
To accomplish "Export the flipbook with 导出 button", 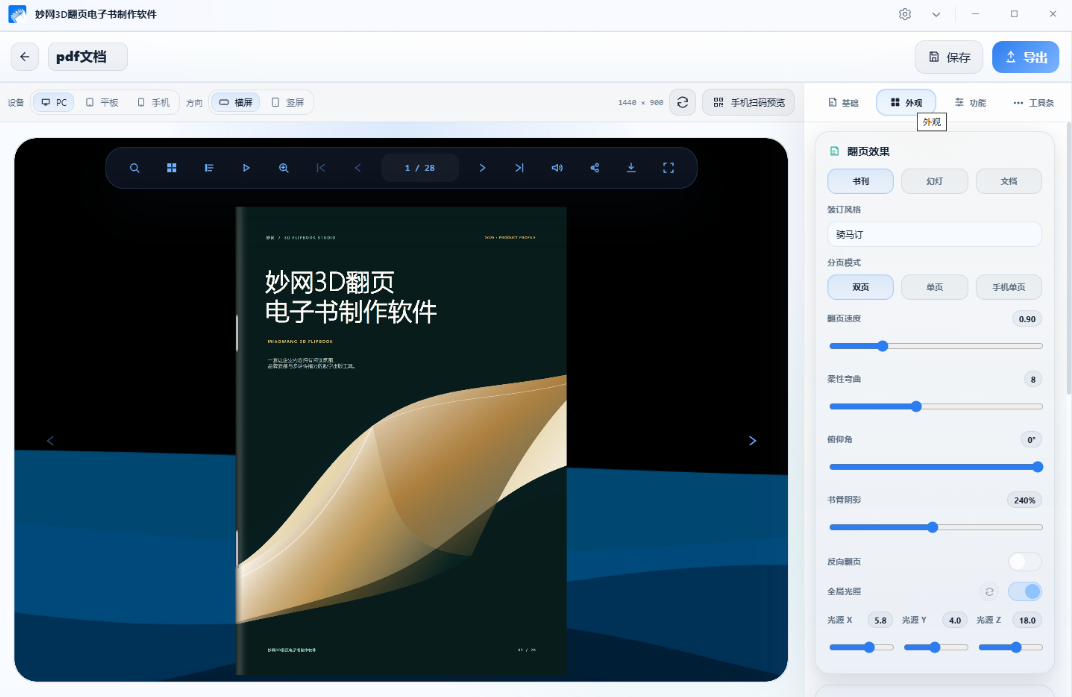I will click(1026, 57).
